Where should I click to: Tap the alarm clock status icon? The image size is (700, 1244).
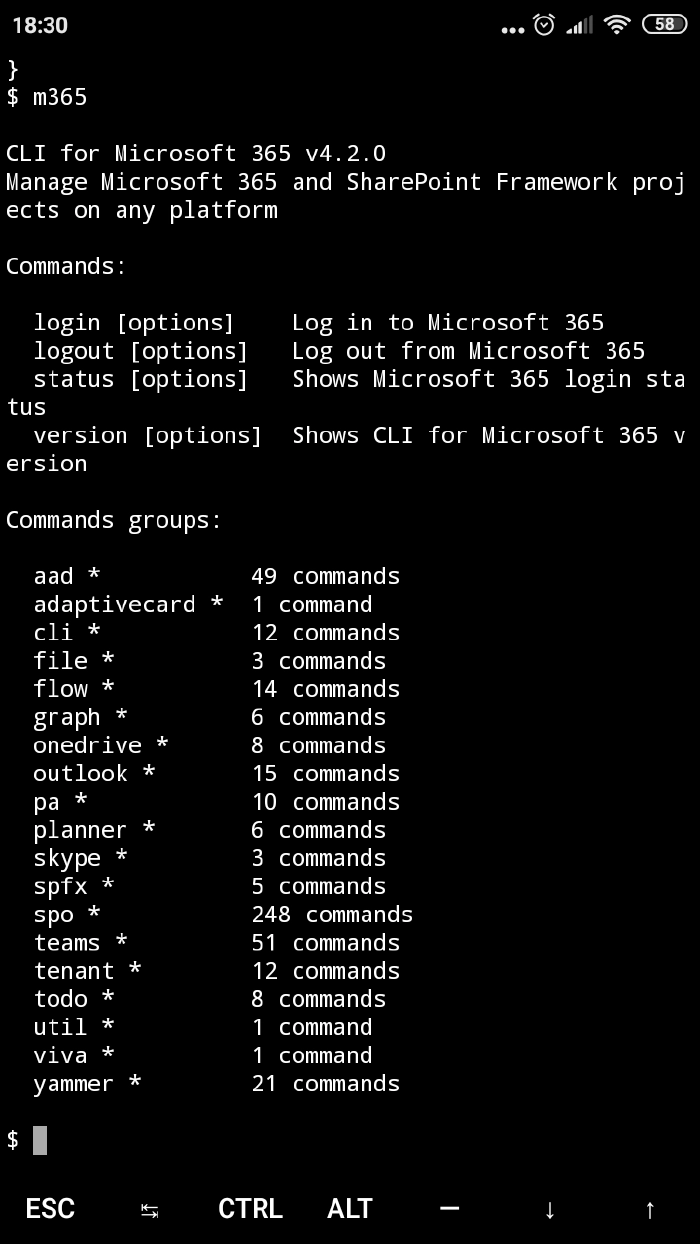click(x=544, y=26)
